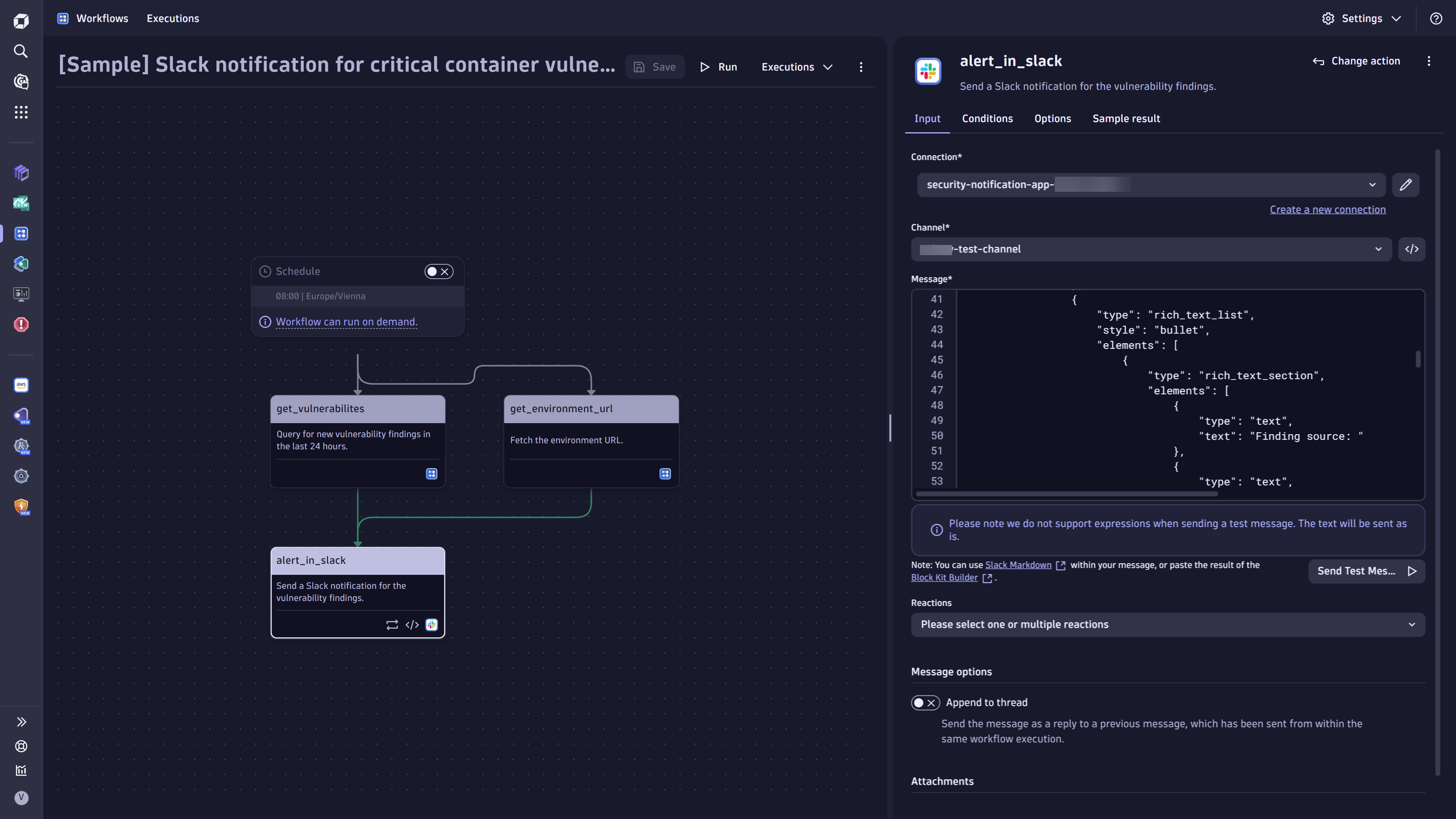Open the apps grid launcher

pyautogui.click(x=21, y=113)
